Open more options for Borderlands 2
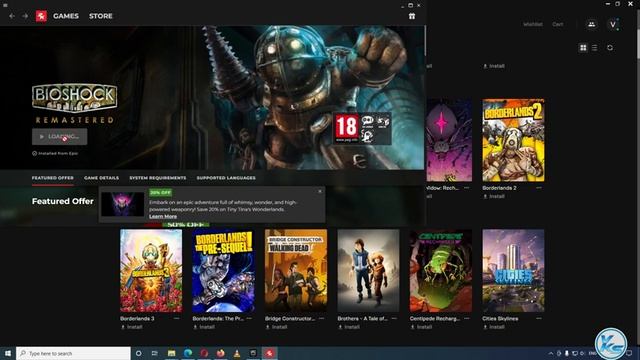 pos(539,188)
